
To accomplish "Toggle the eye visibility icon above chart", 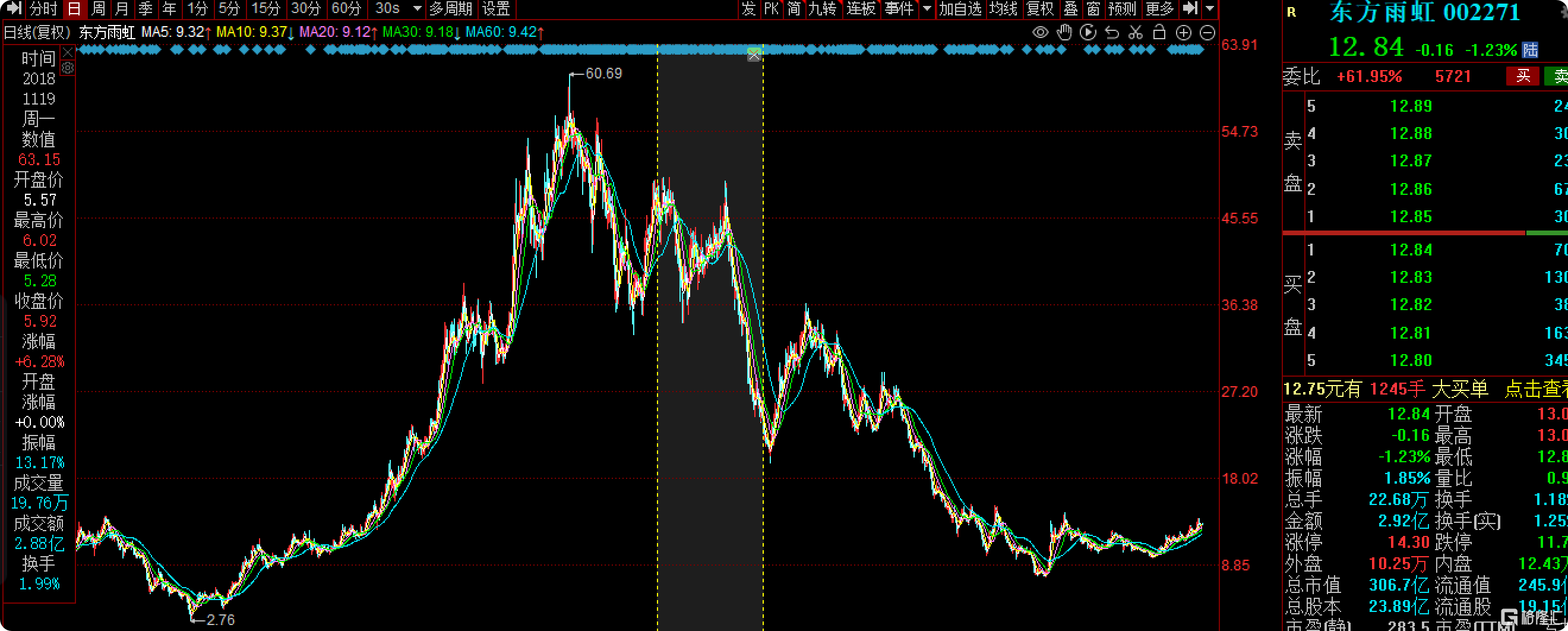I will [1040, 32].
